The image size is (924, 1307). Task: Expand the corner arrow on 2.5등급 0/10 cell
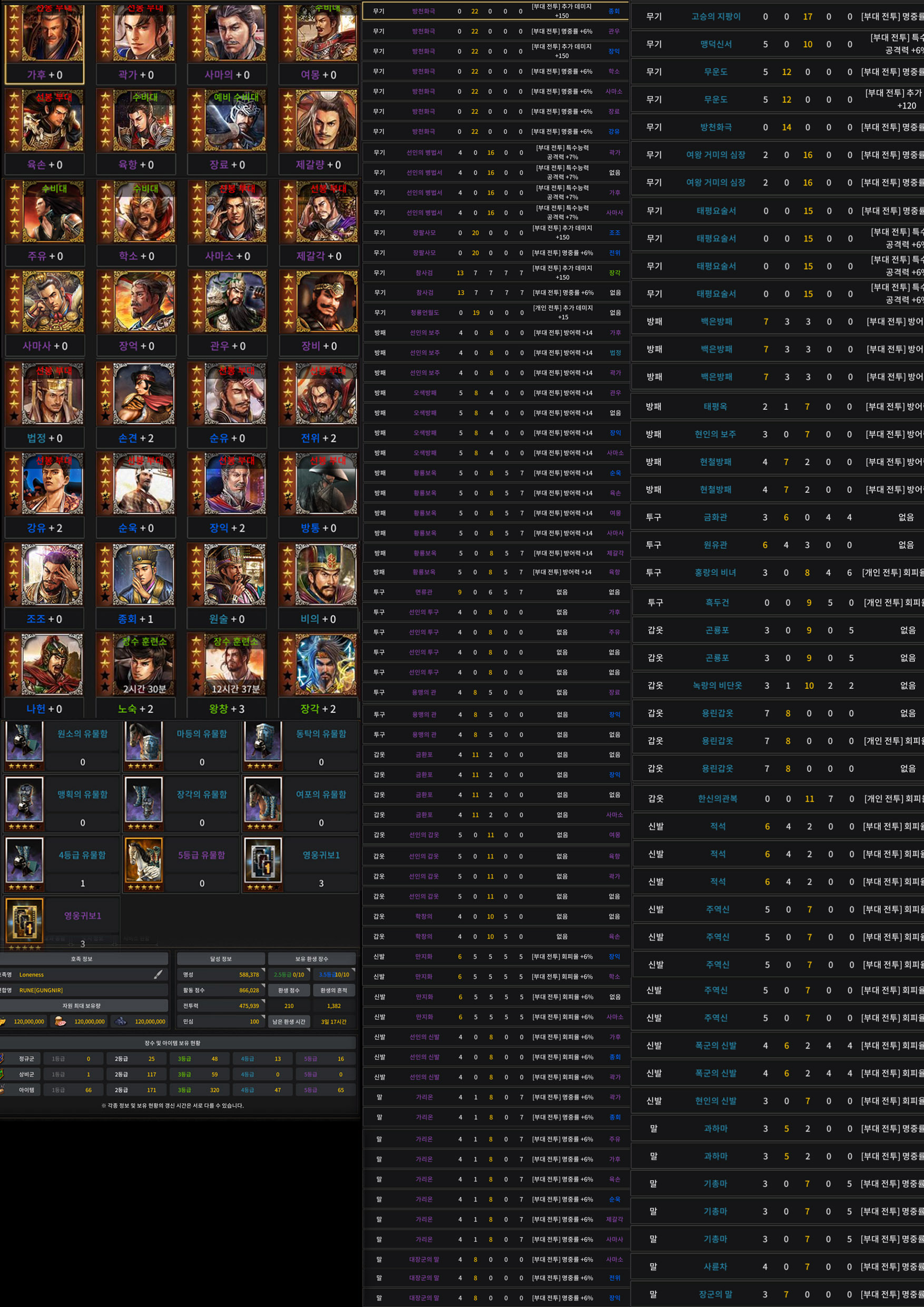point(308,970)
